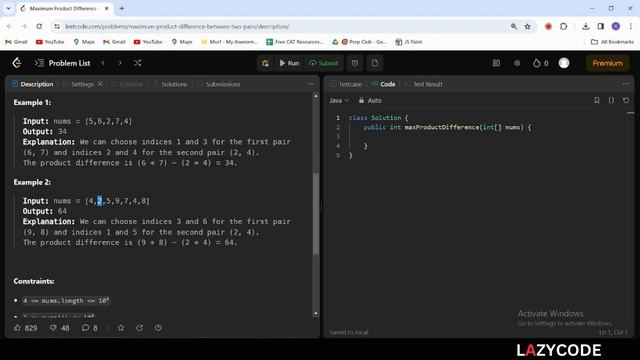Image resolution: width=640 pixels, height=360 pixels.
Task: Close the Settings tab
Action: 100,84
